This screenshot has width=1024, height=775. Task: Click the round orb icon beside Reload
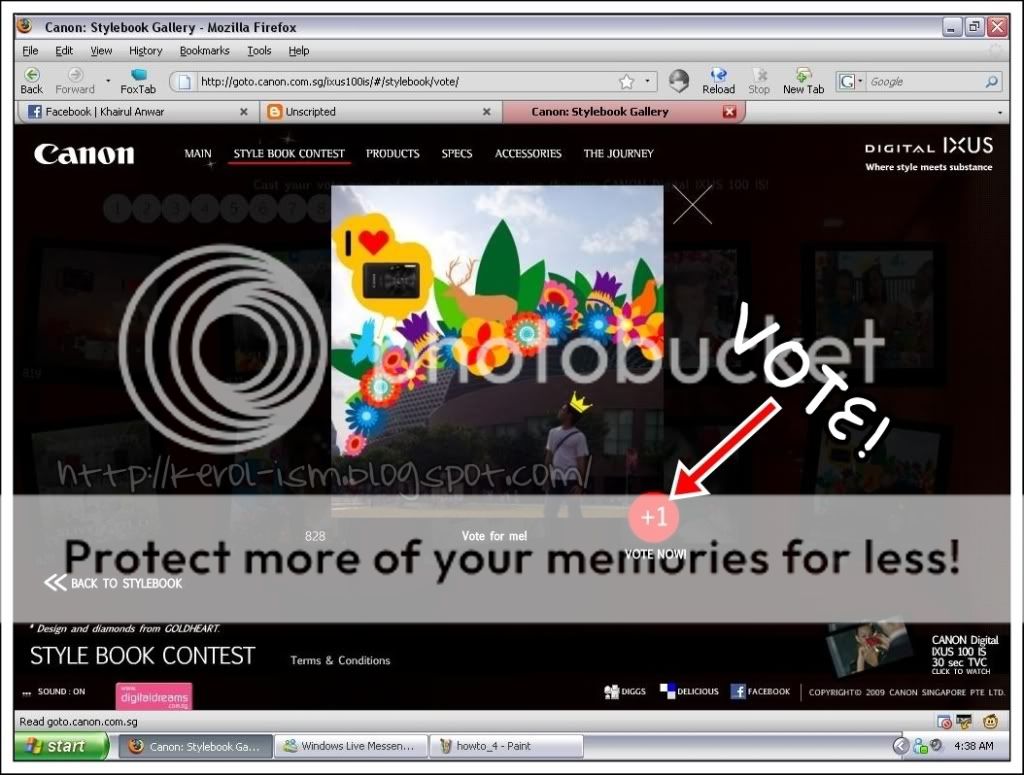[x=679, y=81]
